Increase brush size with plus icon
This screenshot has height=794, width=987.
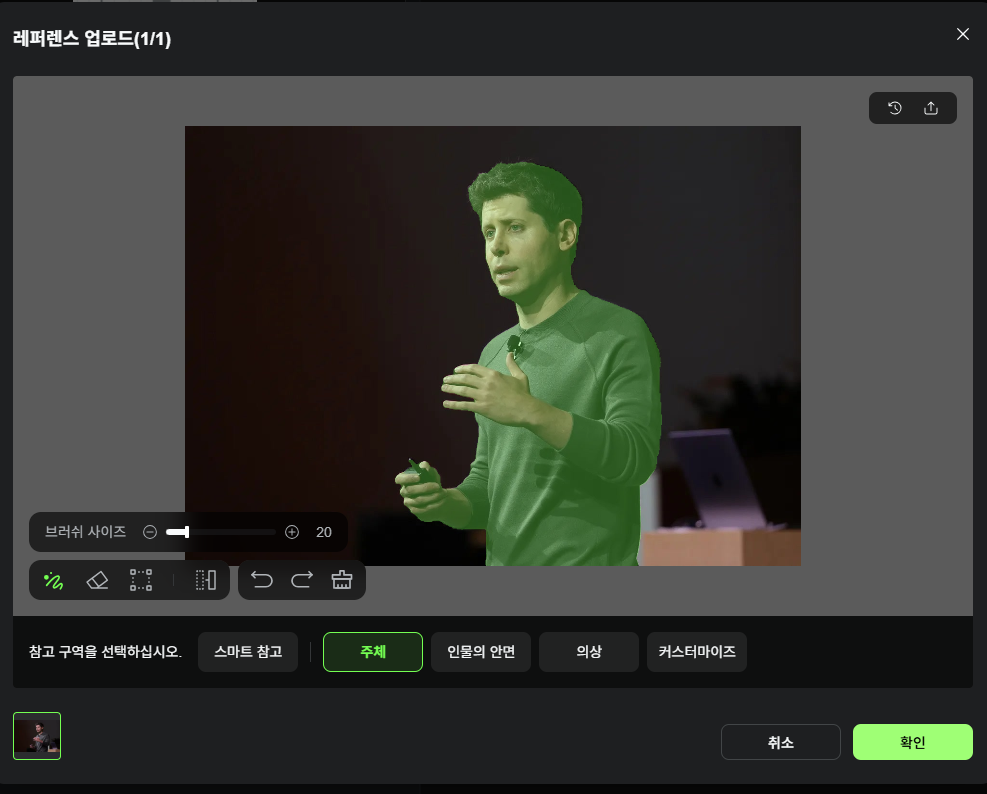click(292, 532)
